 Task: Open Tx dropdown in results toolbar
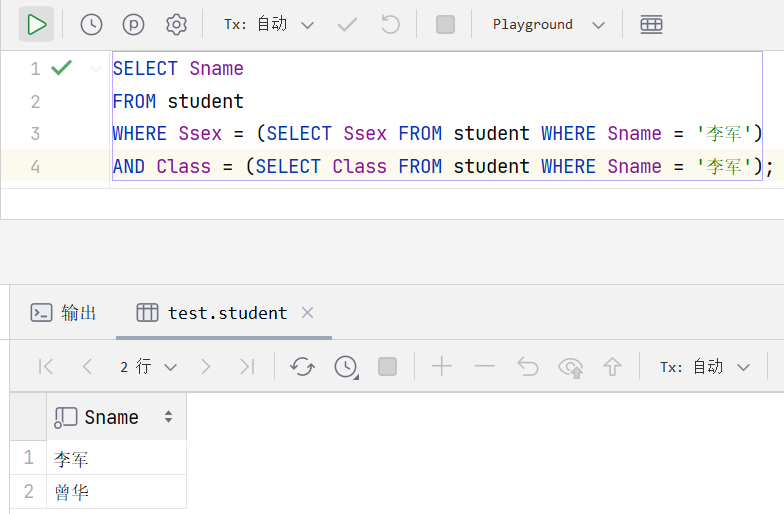705,366
